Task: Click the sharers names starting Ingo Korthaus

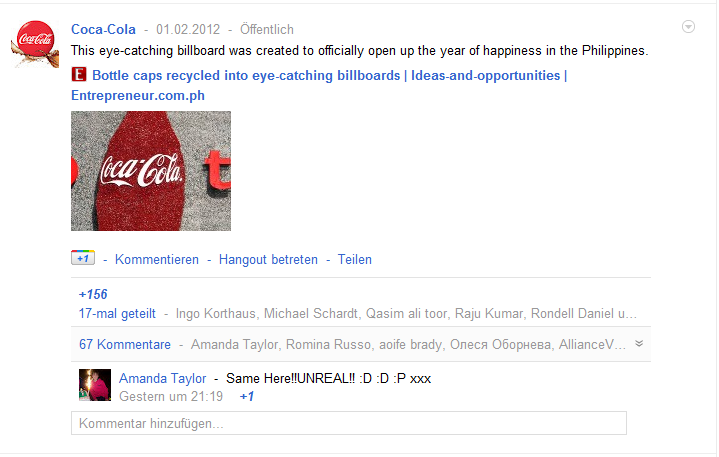Action: coord(406,314)
